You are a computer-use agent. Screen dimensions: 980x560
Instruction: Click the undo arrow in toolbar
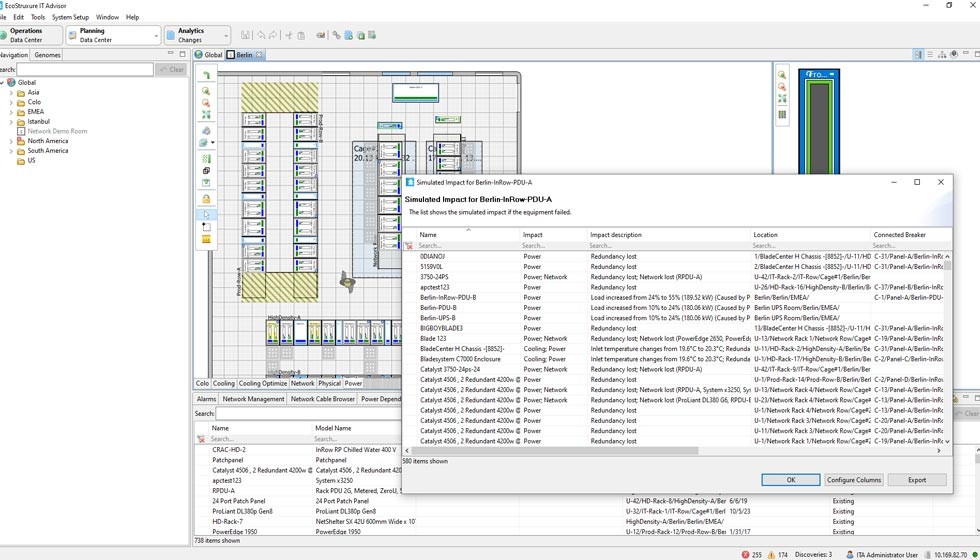[x=261, y=35]
